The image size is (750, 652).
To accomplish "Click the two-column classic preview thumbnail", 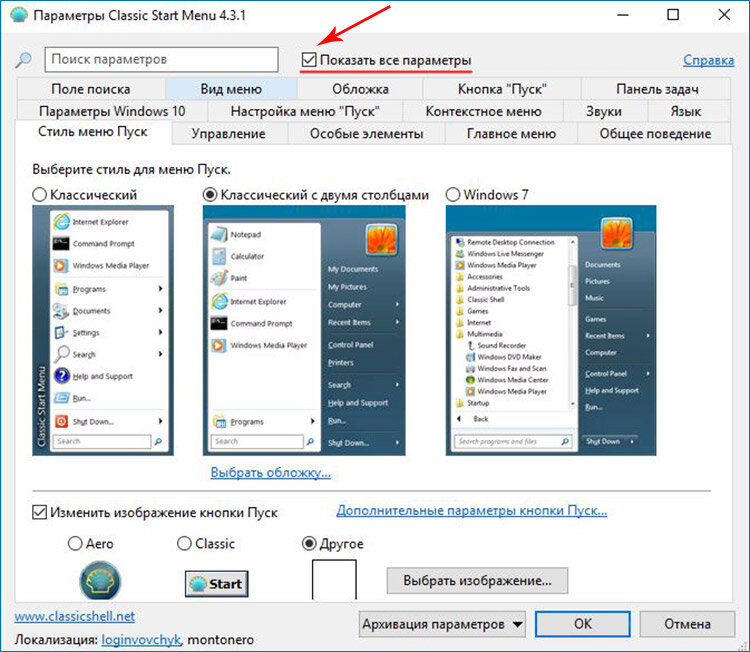I will tap(304, 331).
